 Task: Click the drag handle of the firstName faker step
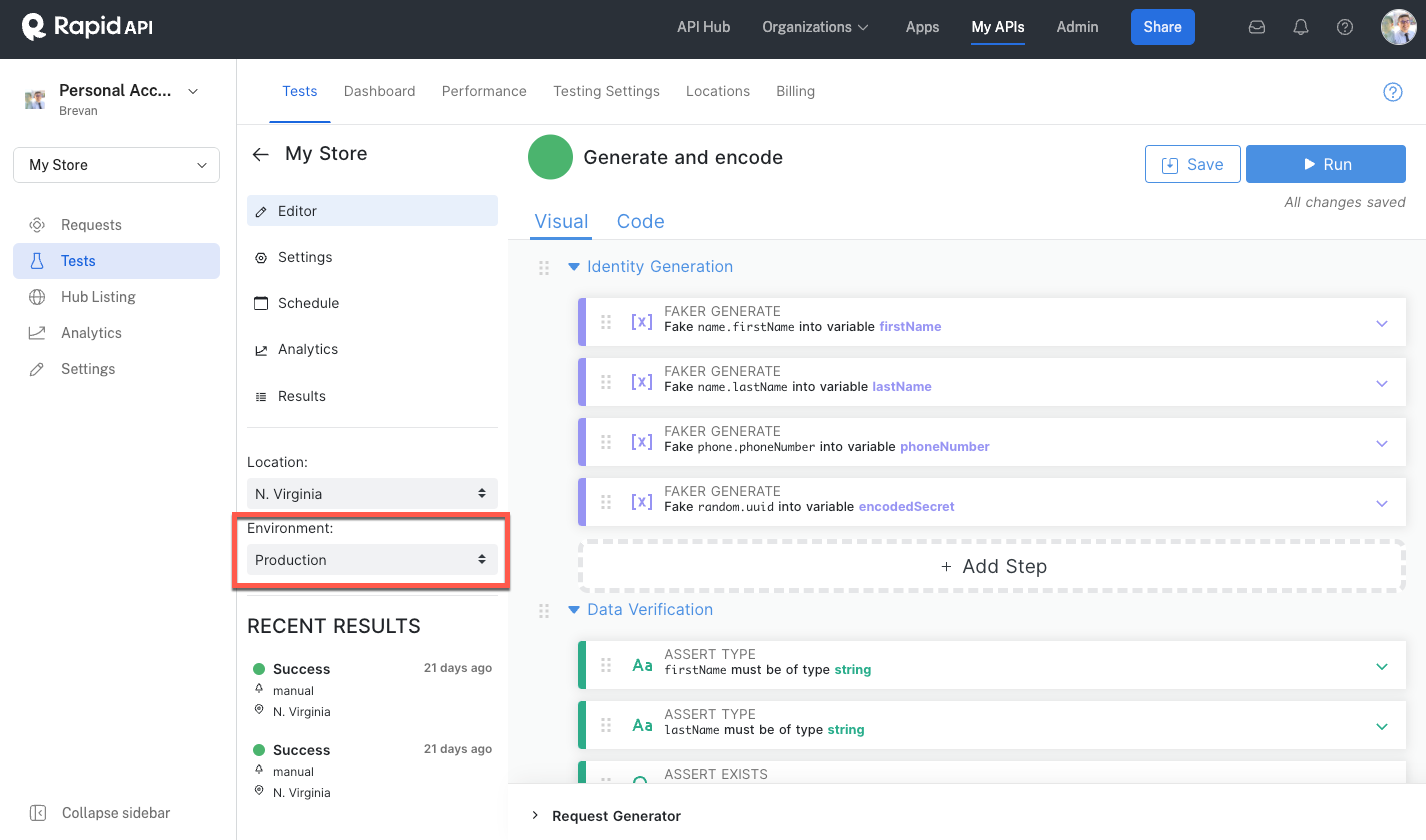coord(606,322)
